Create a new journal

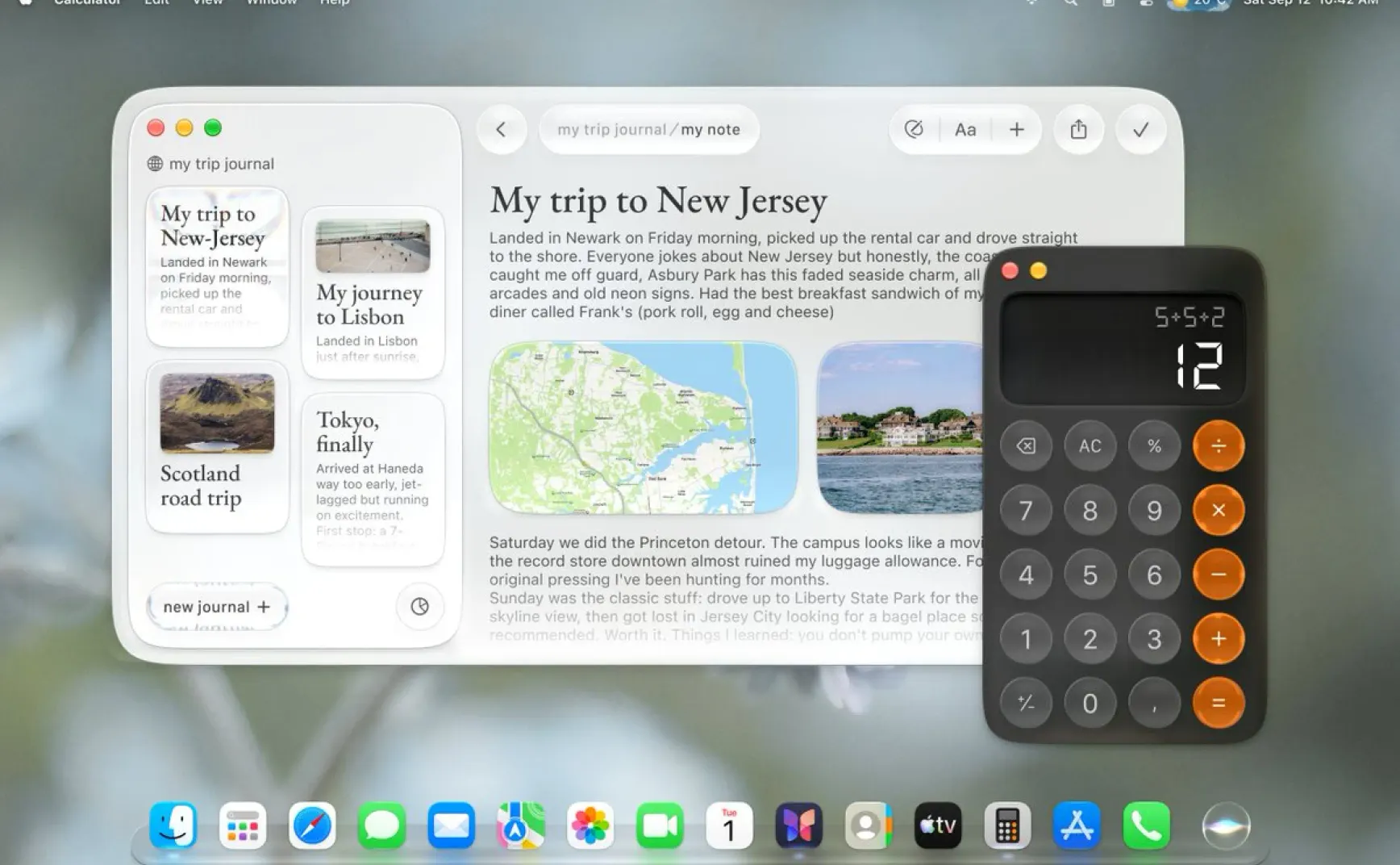(x=216, y=607)
